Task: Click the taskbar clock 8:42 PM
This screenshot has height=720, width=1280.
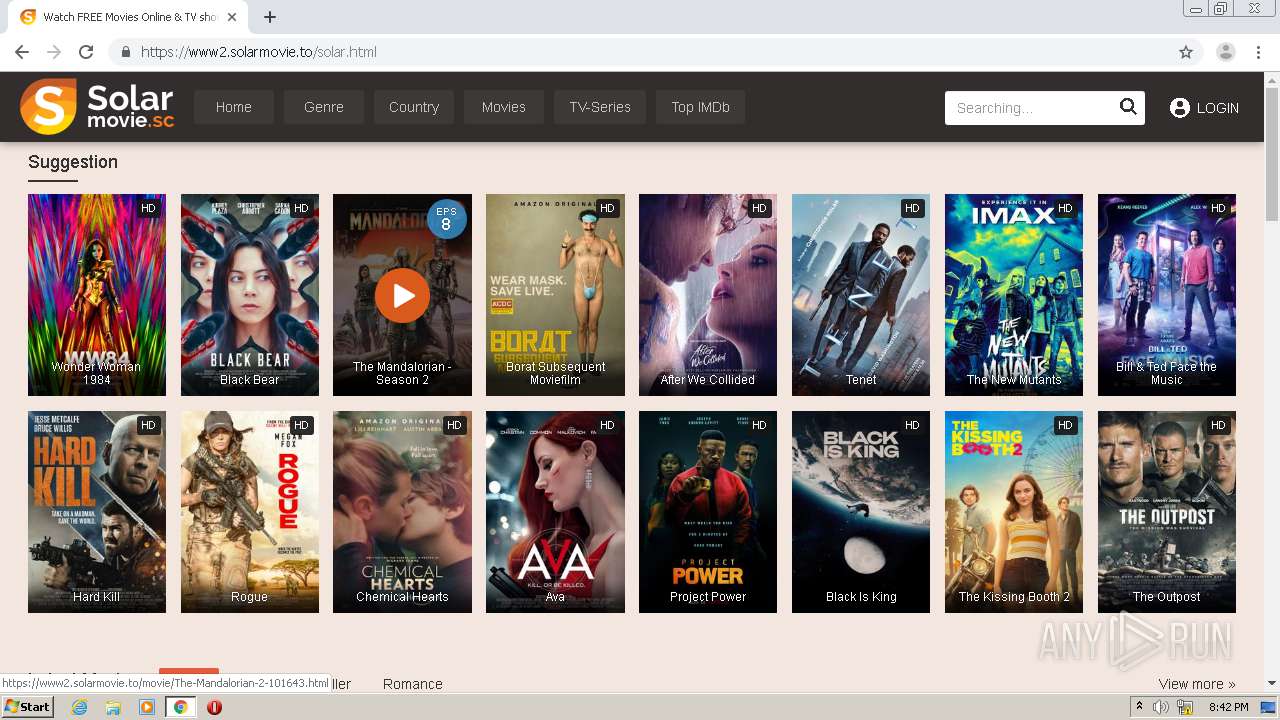Action: pyautogui.click(x=1228, y=707)
